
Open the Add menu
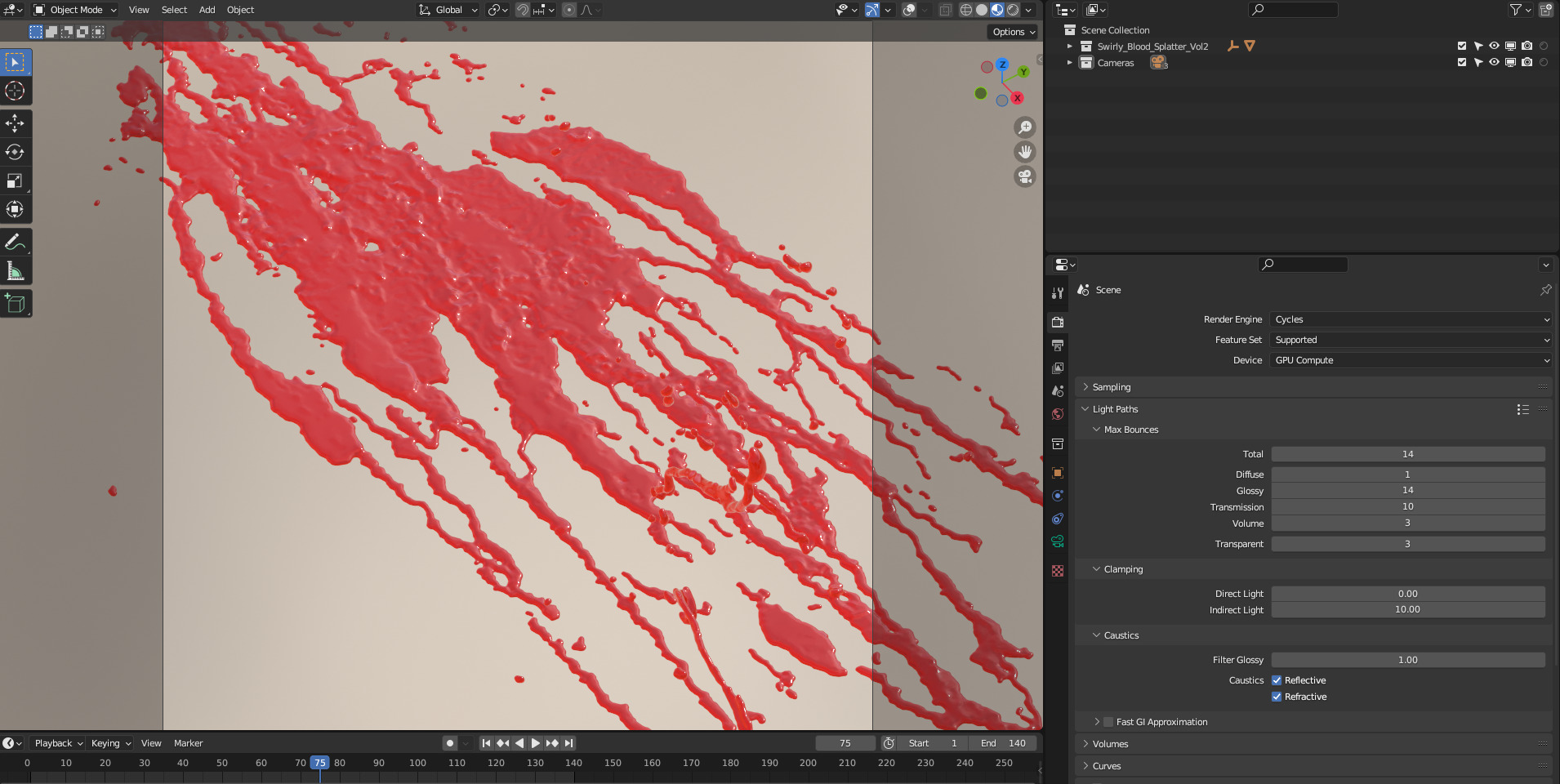207,10
